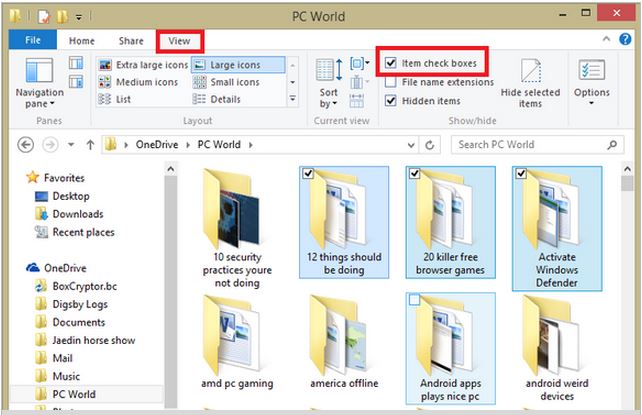642x415 pixels.
Task: Switch to the Home ribbon tab
Action: pos(81,41)
